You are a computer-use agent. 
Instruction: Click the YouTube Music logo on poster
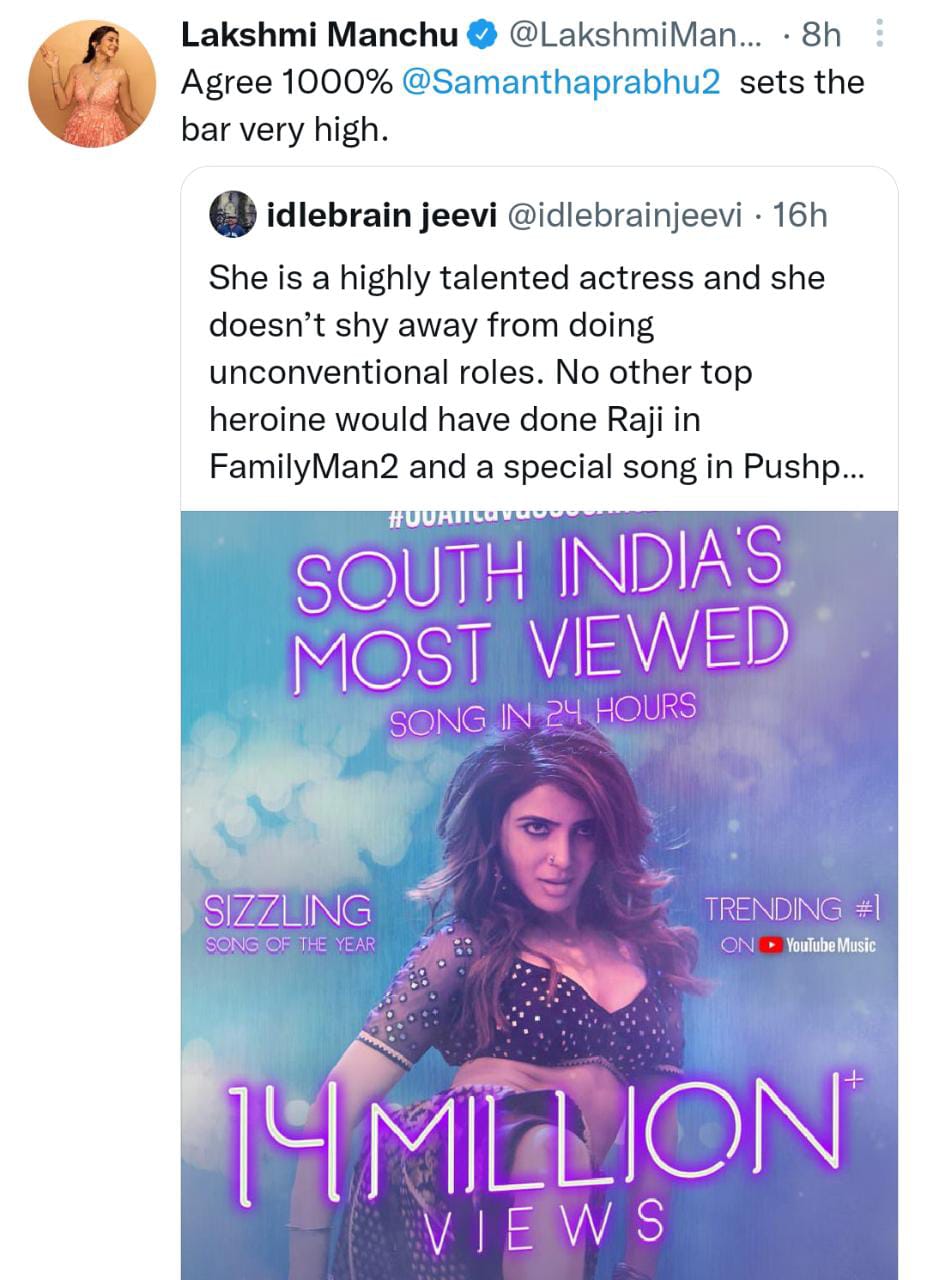[x=818, y=944]
